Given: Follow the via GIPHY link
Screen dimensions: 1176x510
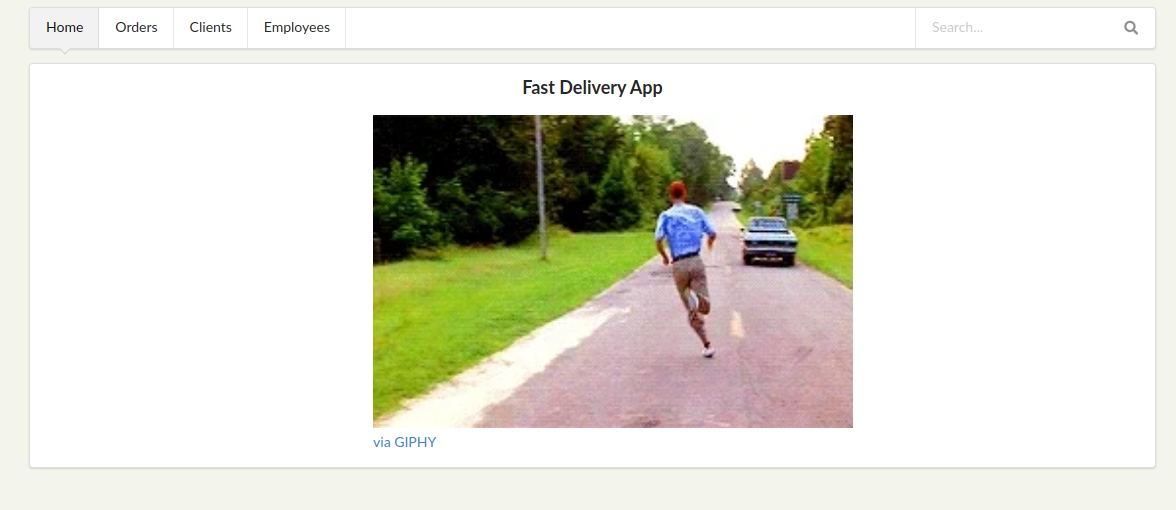Looking at the screenshot, I should tap(404, 442).
